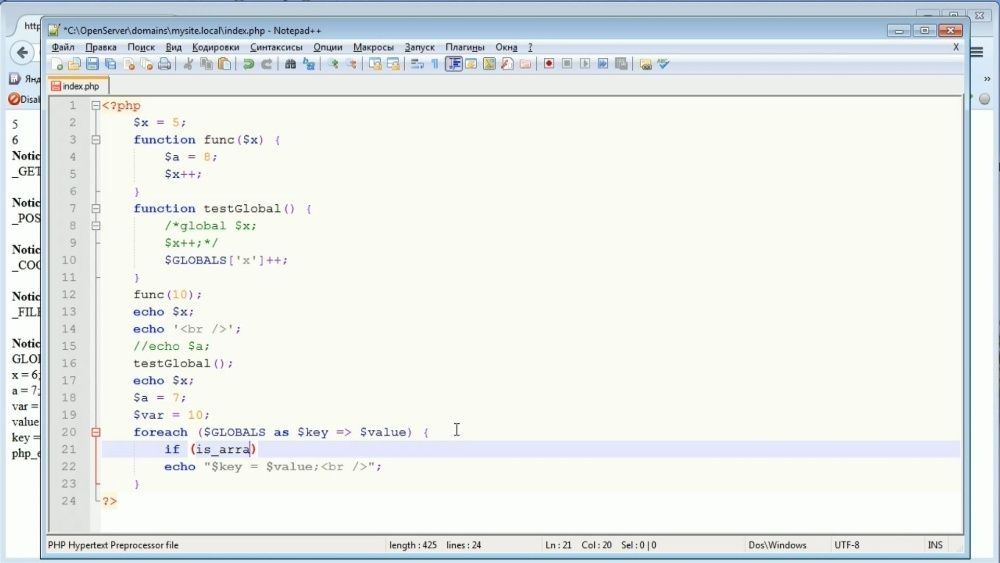Toggle the active indent guide button
Image resolution: width=1000 pixels, height=563 pixels.
click(453, 64)
